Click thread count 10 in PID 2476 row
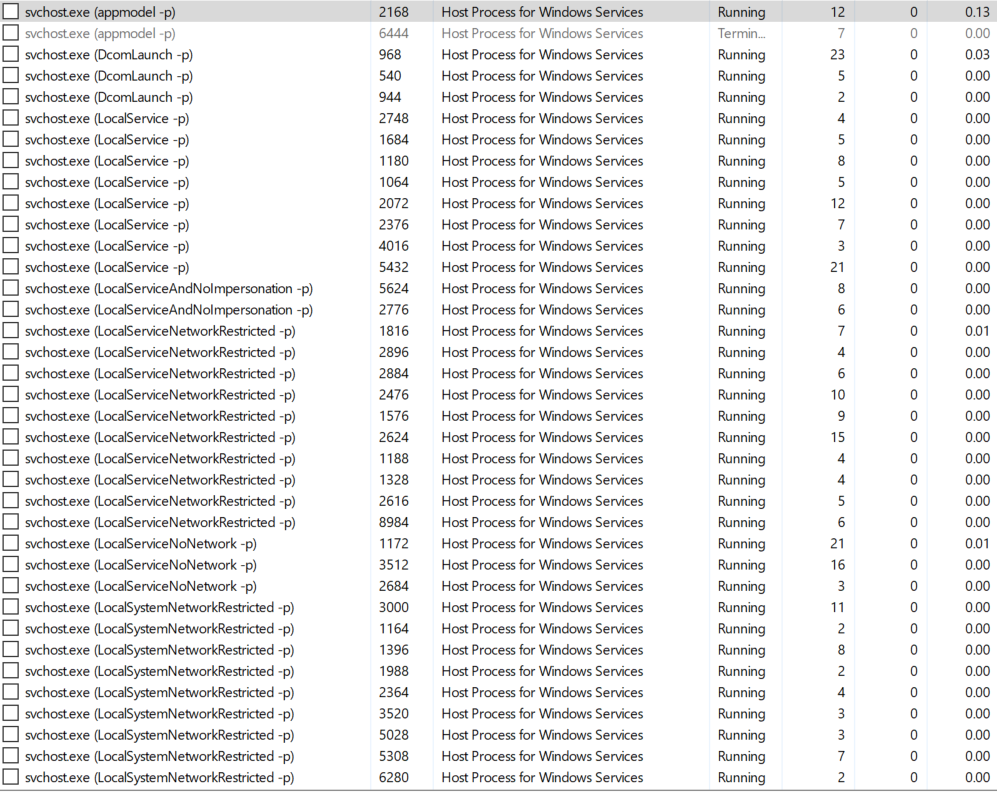The width and height of the screenshot is (997, 792). click(837, 395)
